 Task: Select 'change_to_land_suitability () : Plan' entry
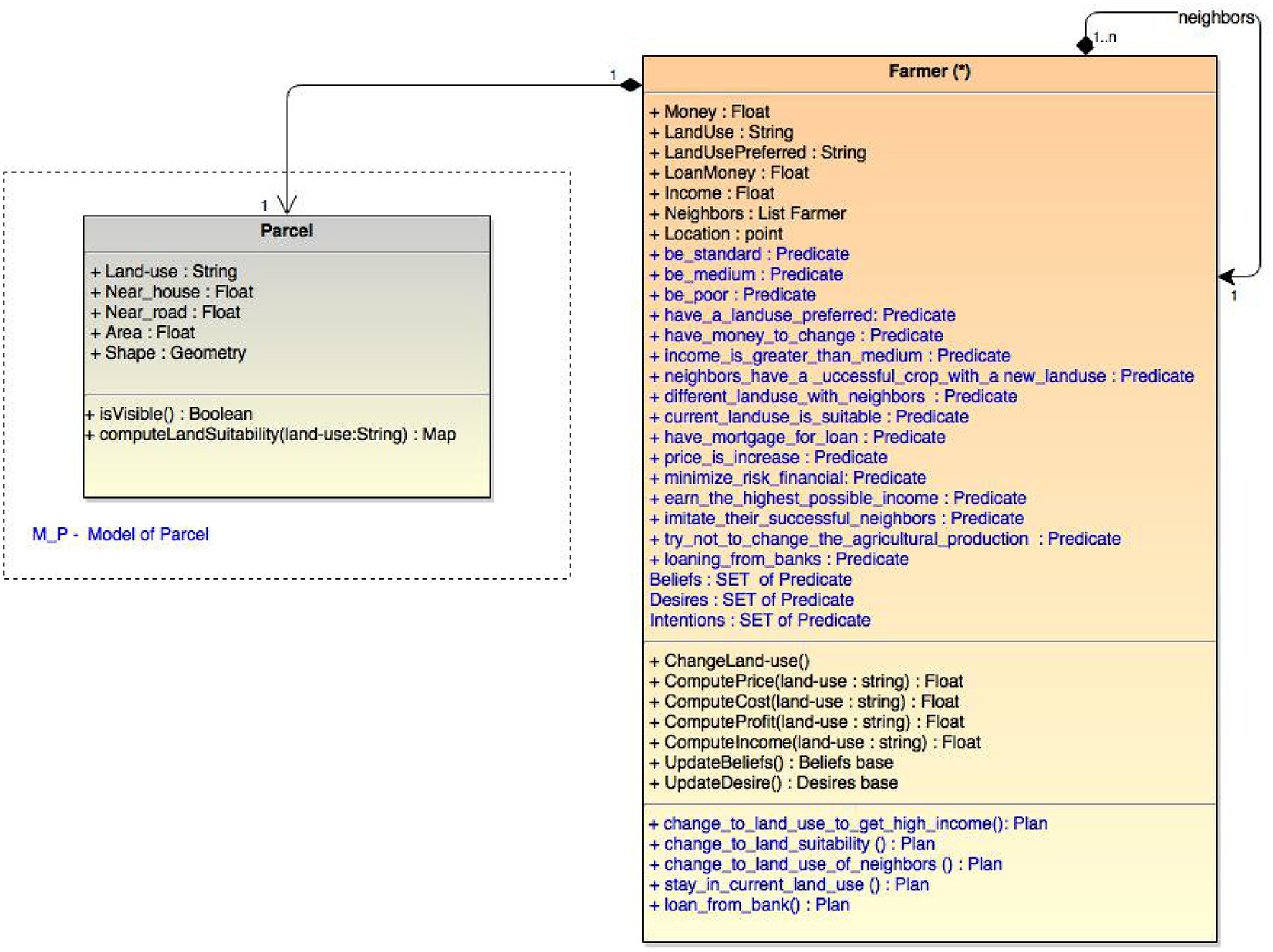pyautogui.click(x=792, y=844)
